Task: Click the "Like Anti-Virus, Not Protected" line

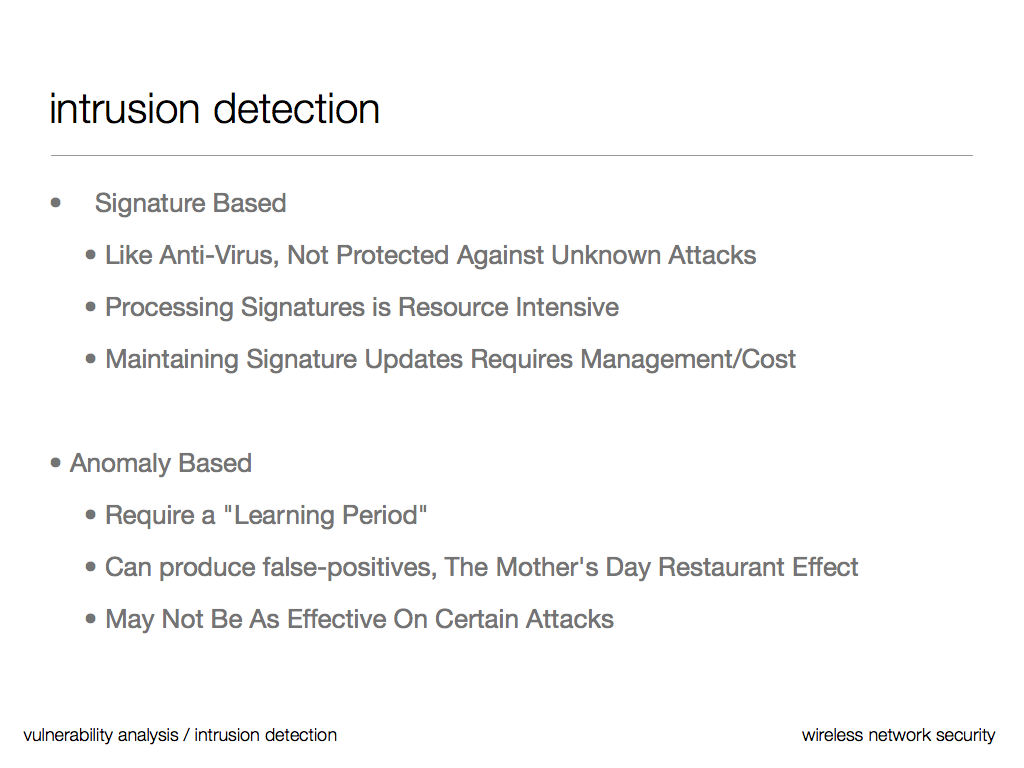Action: [x=430, y=256]
